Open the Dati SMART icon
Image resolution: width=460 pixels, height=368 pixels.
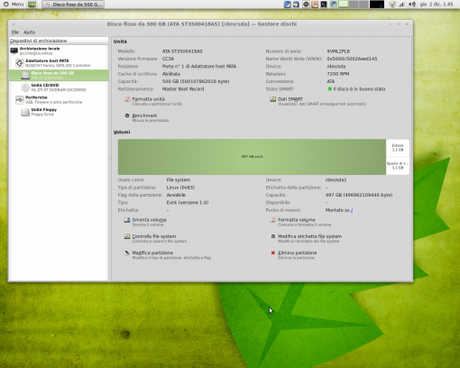pos(273,99)
